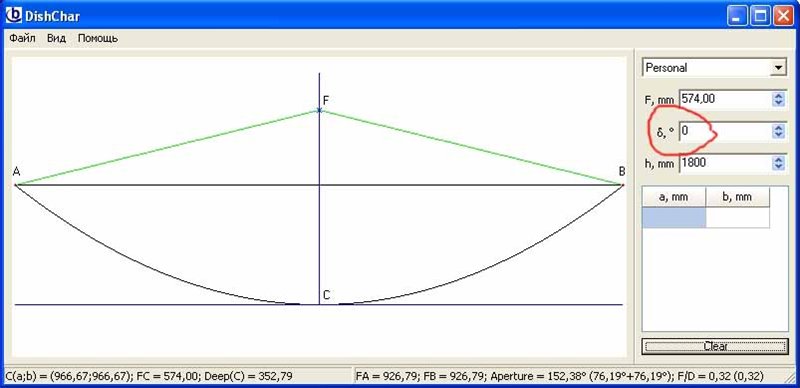
Task: Open the Помощь menu
Action: click(x=98, y=38)
